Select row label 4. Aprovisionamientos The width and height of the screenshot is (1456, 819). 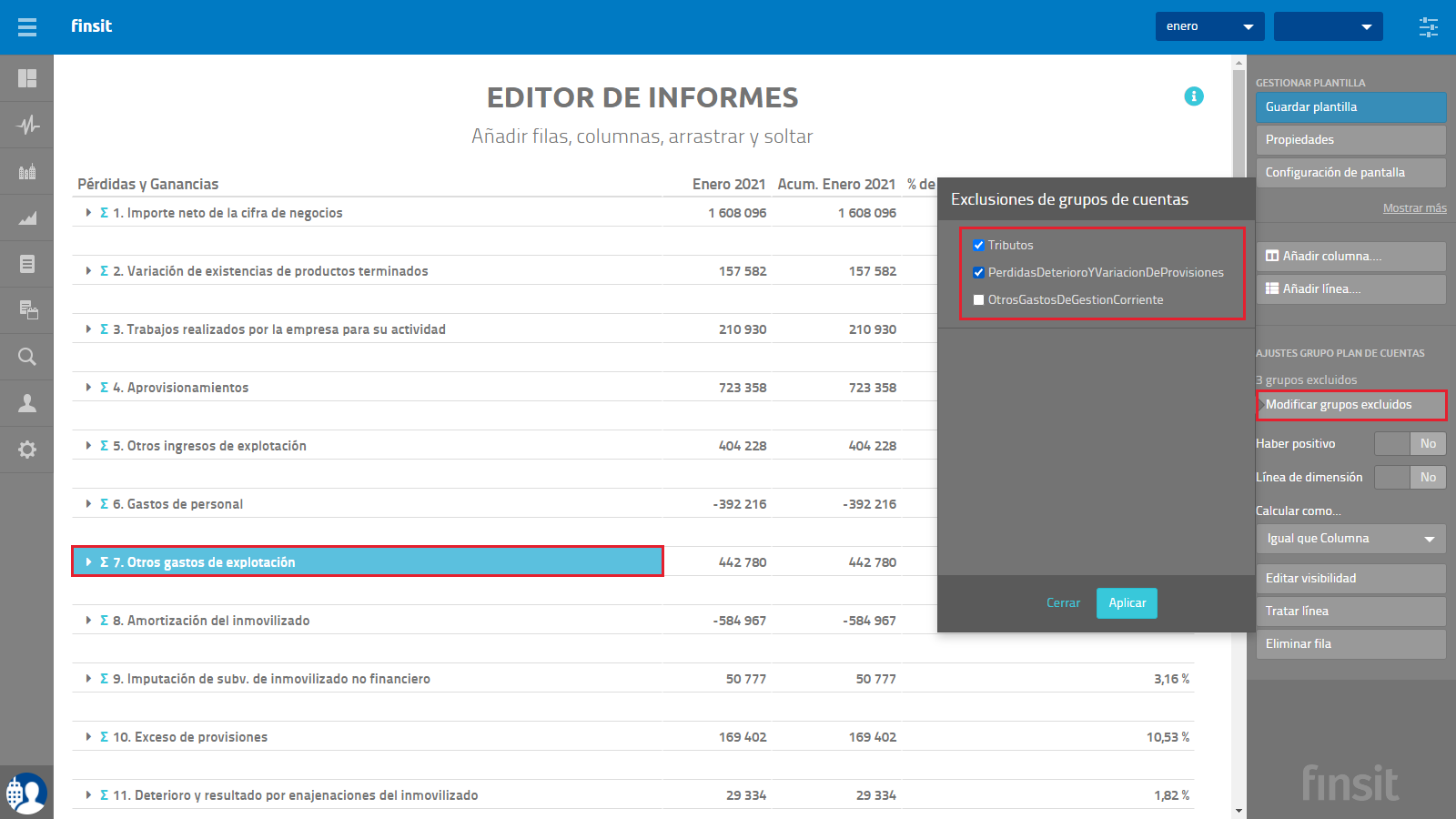coord(181,388)
